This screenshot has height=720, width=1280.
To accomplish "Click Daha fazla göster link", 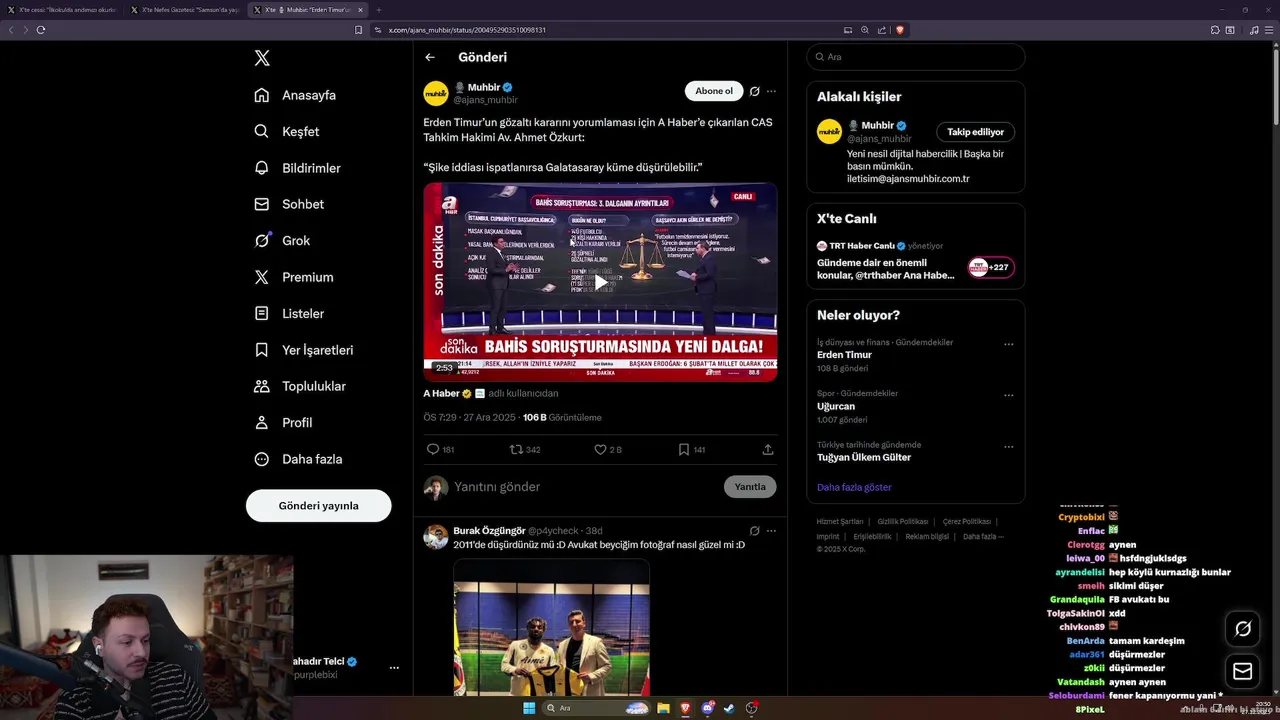I will [x=854, y=487].
